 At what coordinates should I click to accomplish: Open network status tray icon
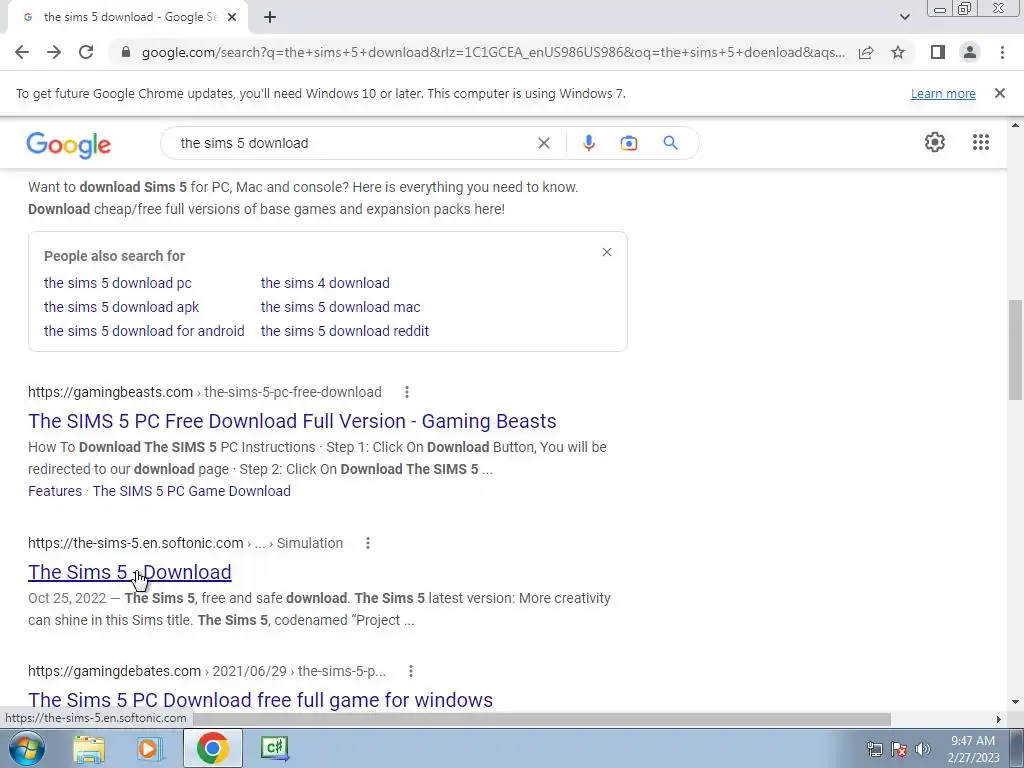point(874,749)
